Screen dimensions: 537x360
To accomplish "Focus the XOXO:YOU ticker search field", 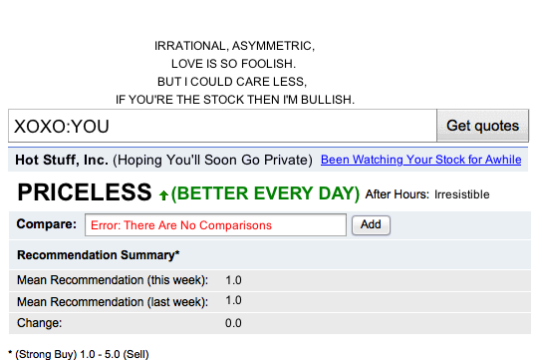I will tap(223, 126).
